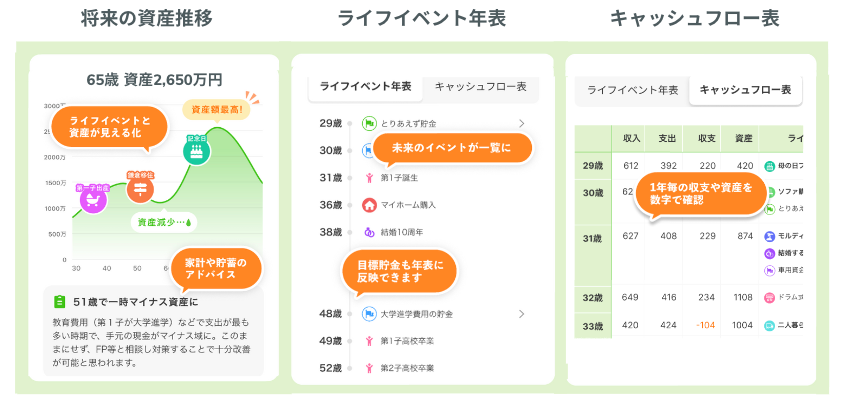Select ライフイベント年表 tab in right panel
Image resolution: width=846 pixels, height=408 pixels.
point(632,90)
